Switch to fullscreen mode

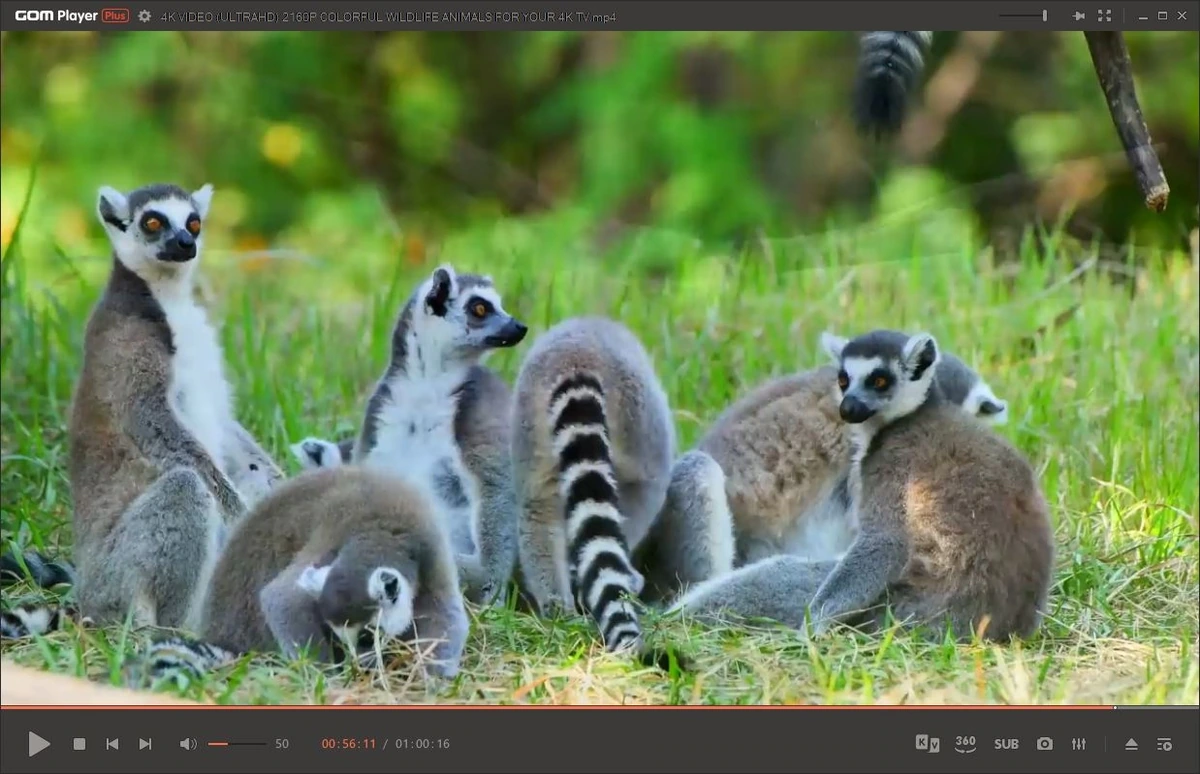[x=1105, y=16]
